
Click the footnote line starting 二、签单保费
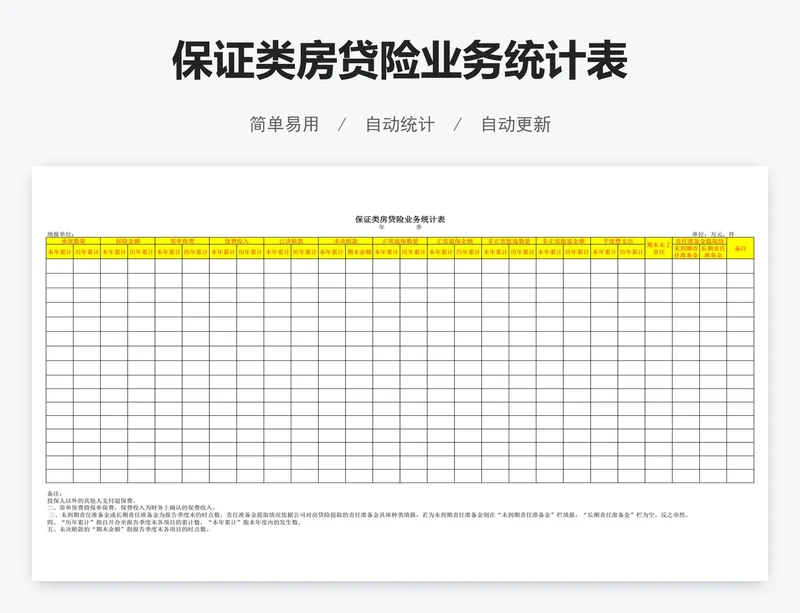click(131, 508)
